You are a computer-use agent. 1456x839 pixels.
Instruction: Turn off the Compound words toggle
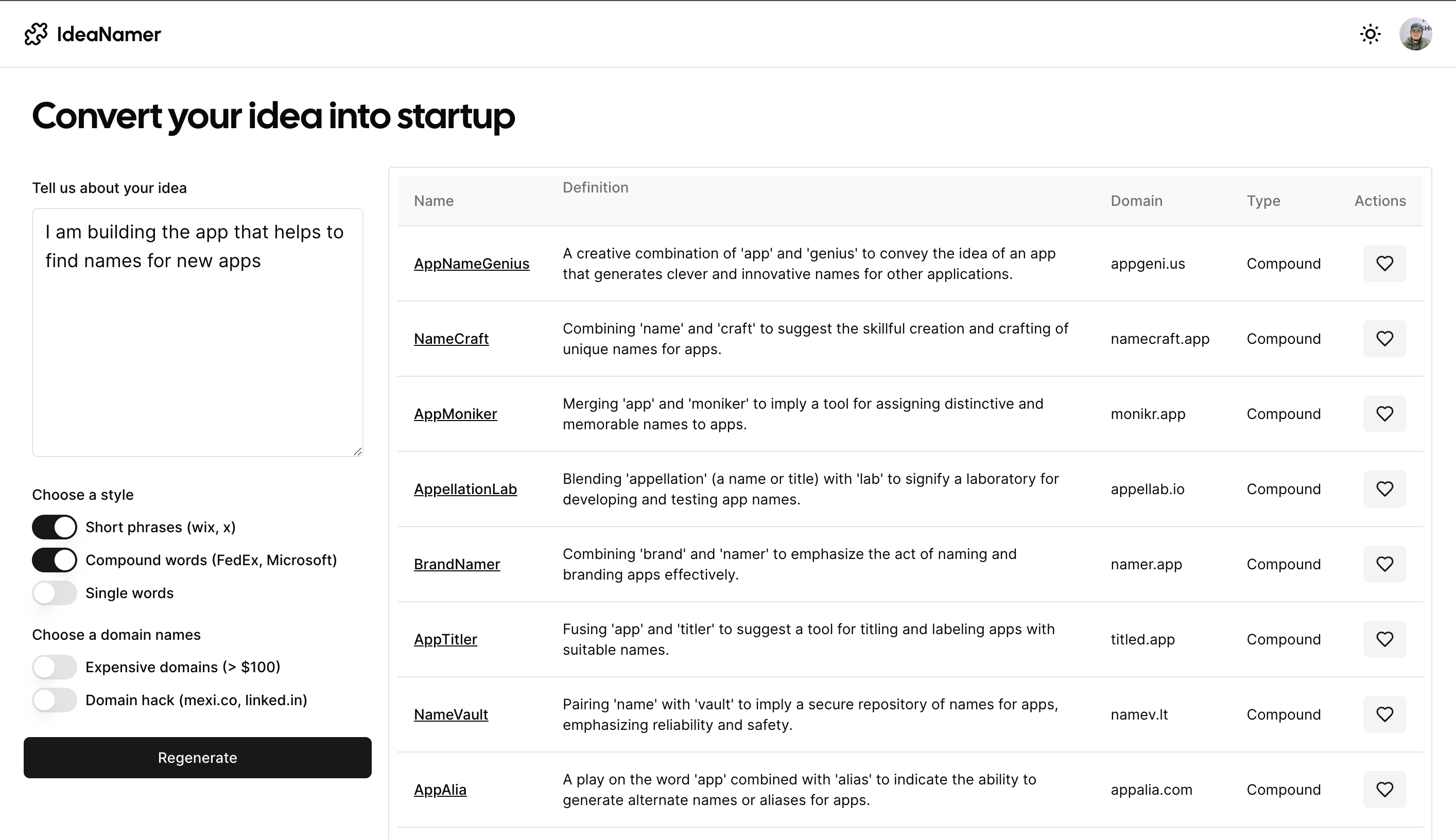[54, 560]
